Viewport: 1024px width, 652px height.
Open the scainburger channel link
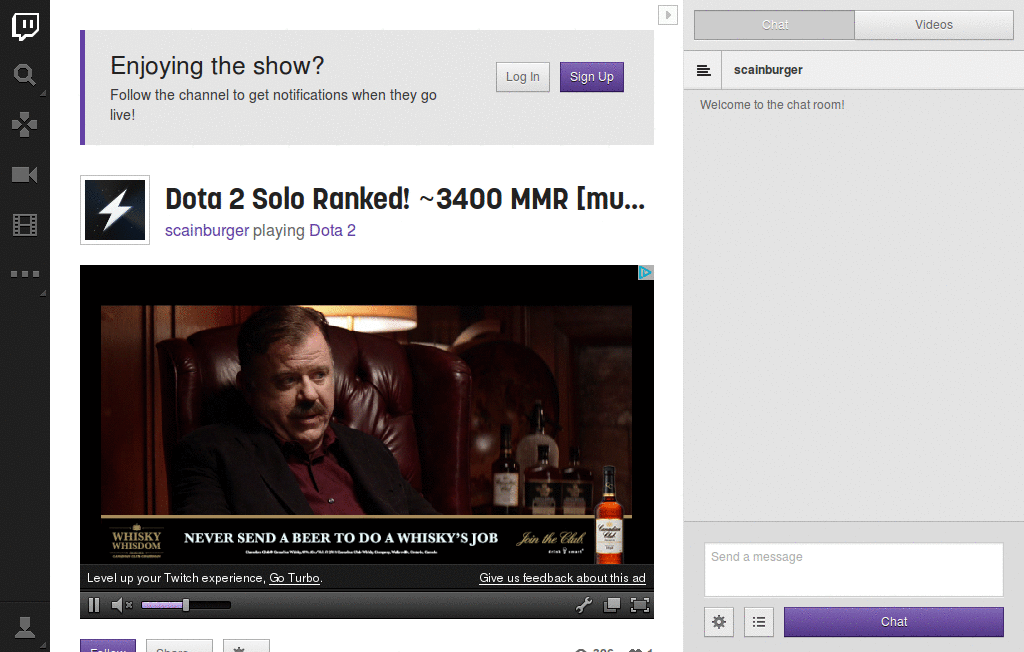pyautogui.click(x=206, y=231)
